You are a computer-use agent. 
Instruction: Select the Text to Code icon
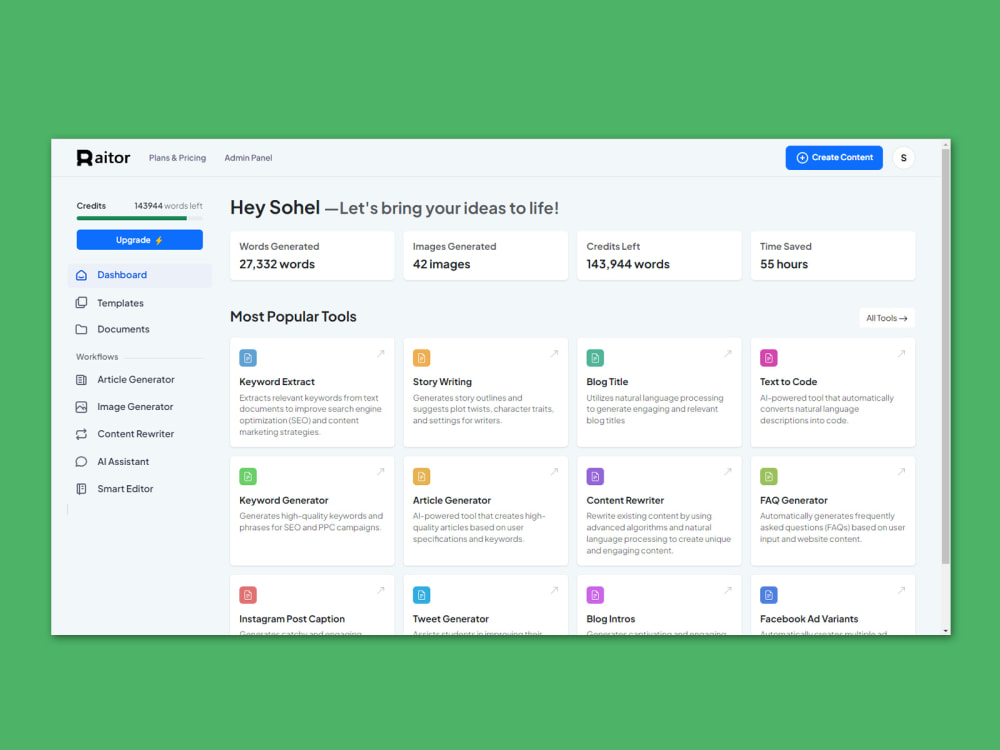click(x=769, y=357)
